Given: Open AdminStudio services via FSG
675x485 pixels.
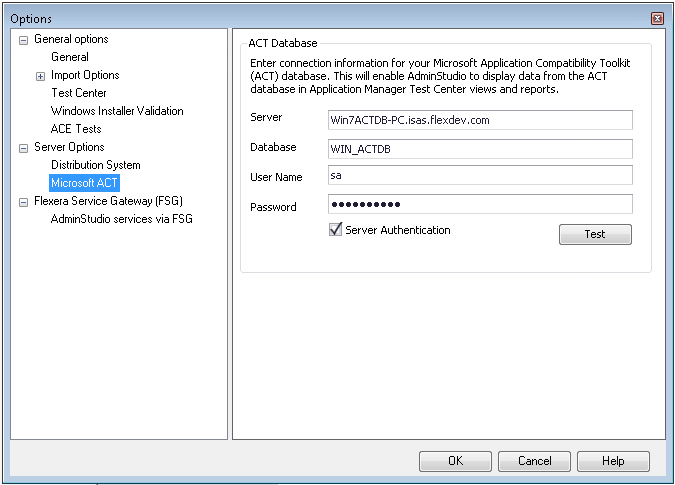Looking at the screenshot, I should click(x=121, y=219).
